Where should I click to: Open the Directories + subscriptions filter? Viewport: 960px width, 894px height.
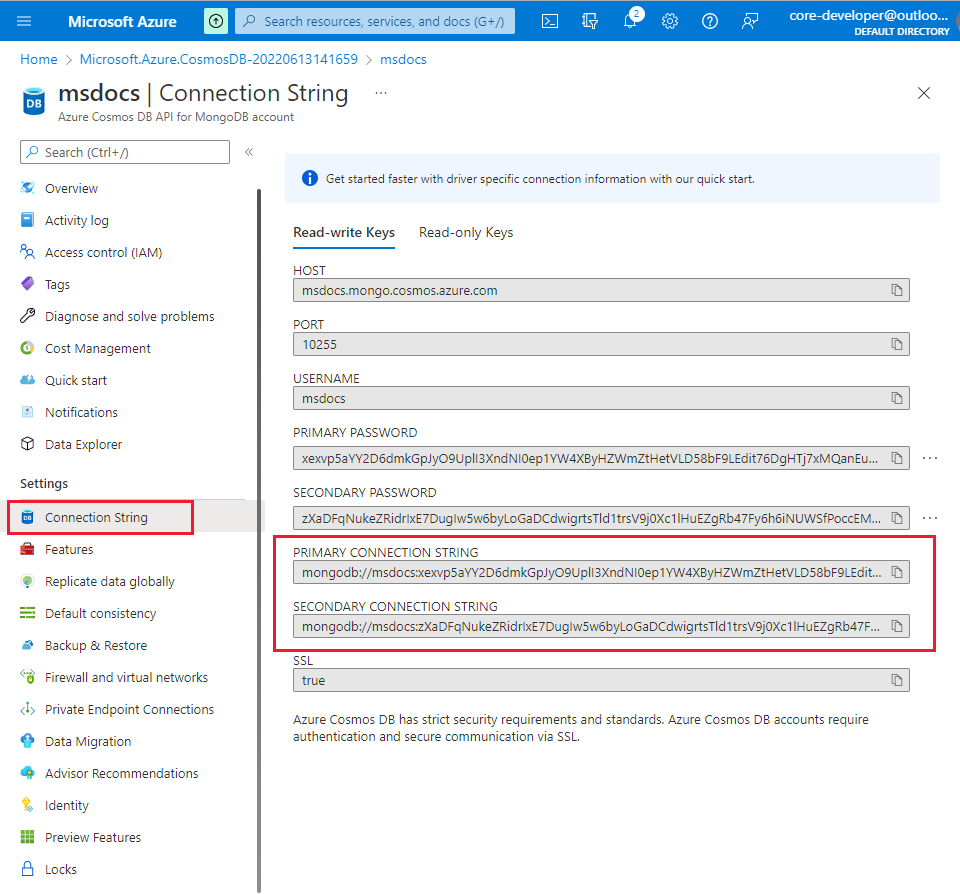[x=589, y=20]
